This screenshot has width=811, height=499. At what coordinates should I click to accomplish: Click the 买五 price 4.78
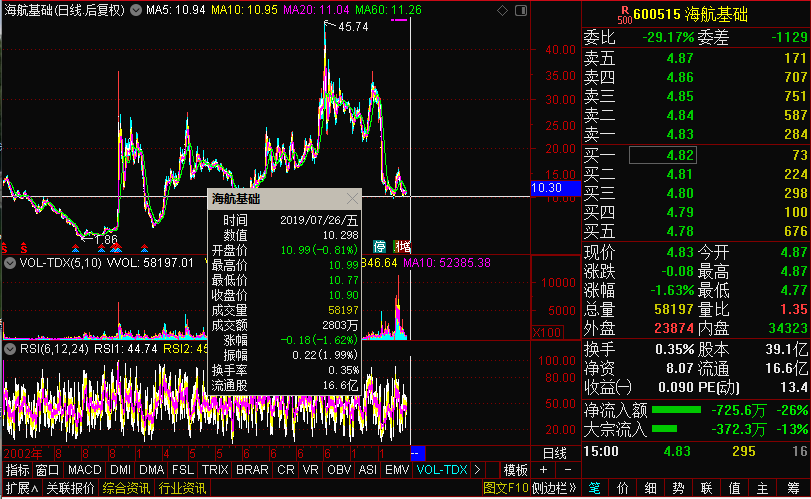click(680, 232)
